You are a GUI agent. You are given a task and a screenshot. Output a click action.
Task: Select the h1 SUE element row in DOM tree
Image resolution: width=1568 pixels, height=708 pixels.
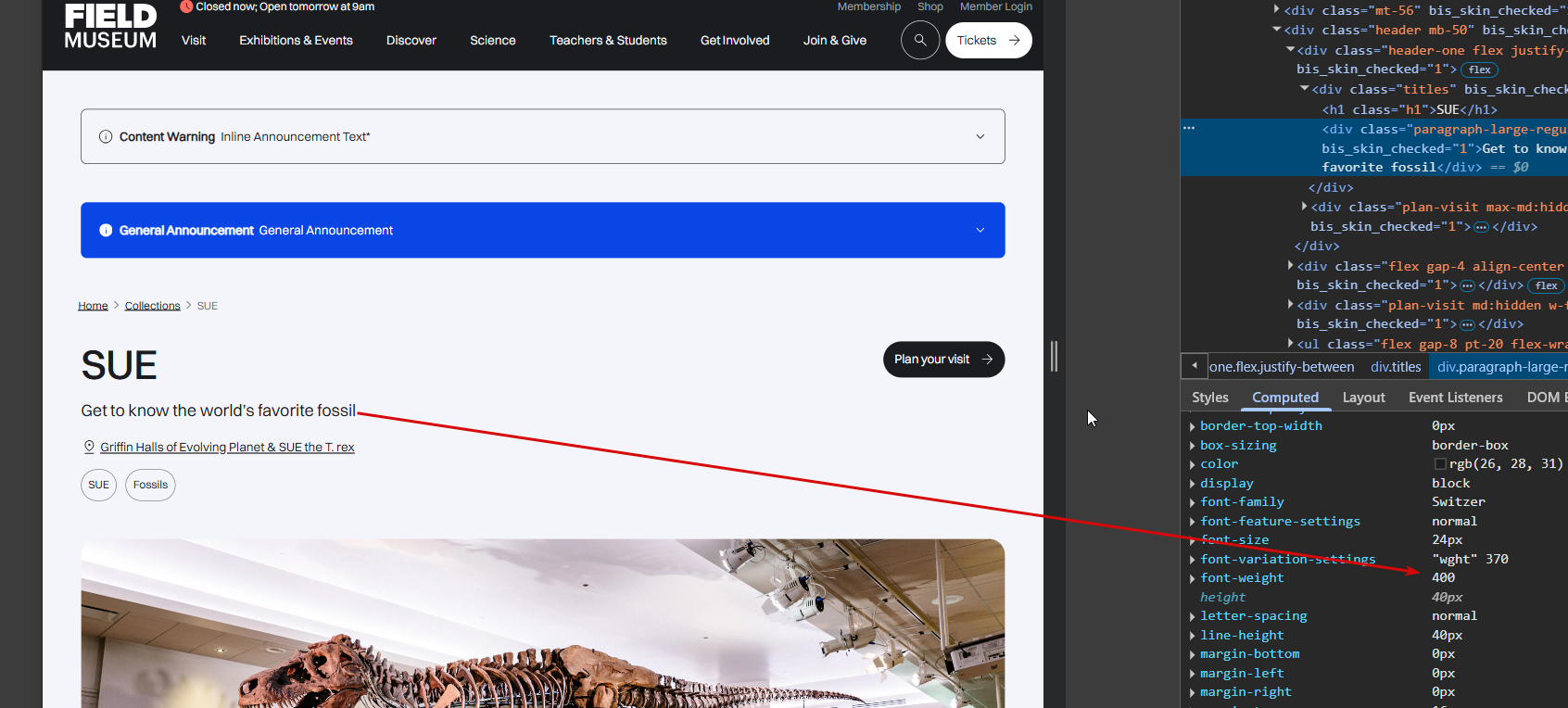tap(1409, 109)
